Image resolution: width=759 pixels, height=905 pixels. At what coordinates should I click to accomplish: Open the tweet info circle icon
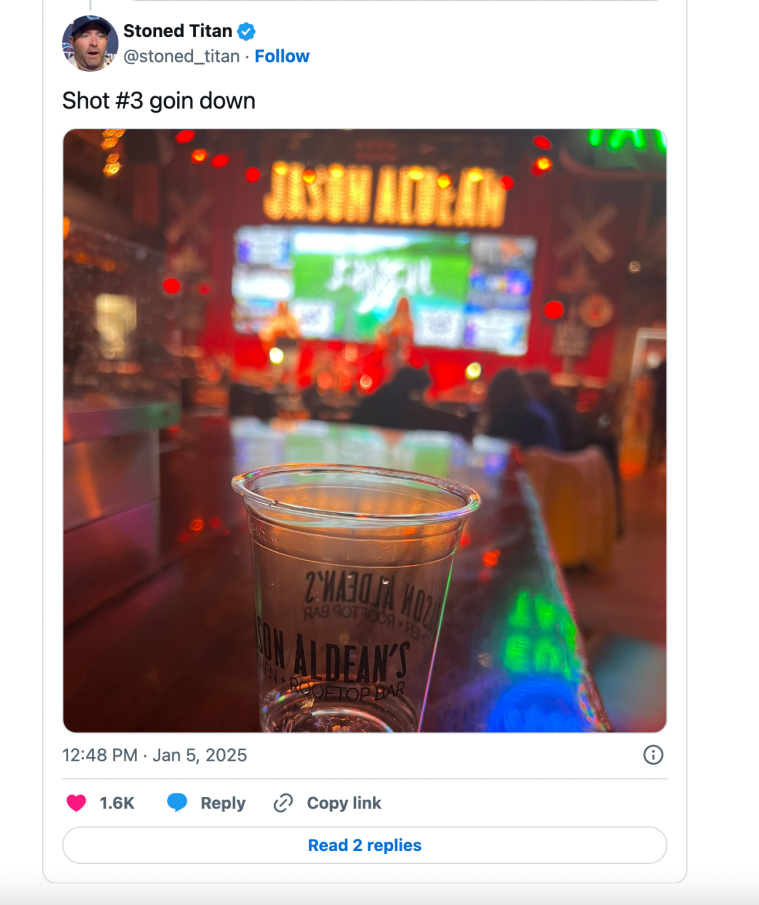(653, 755)
